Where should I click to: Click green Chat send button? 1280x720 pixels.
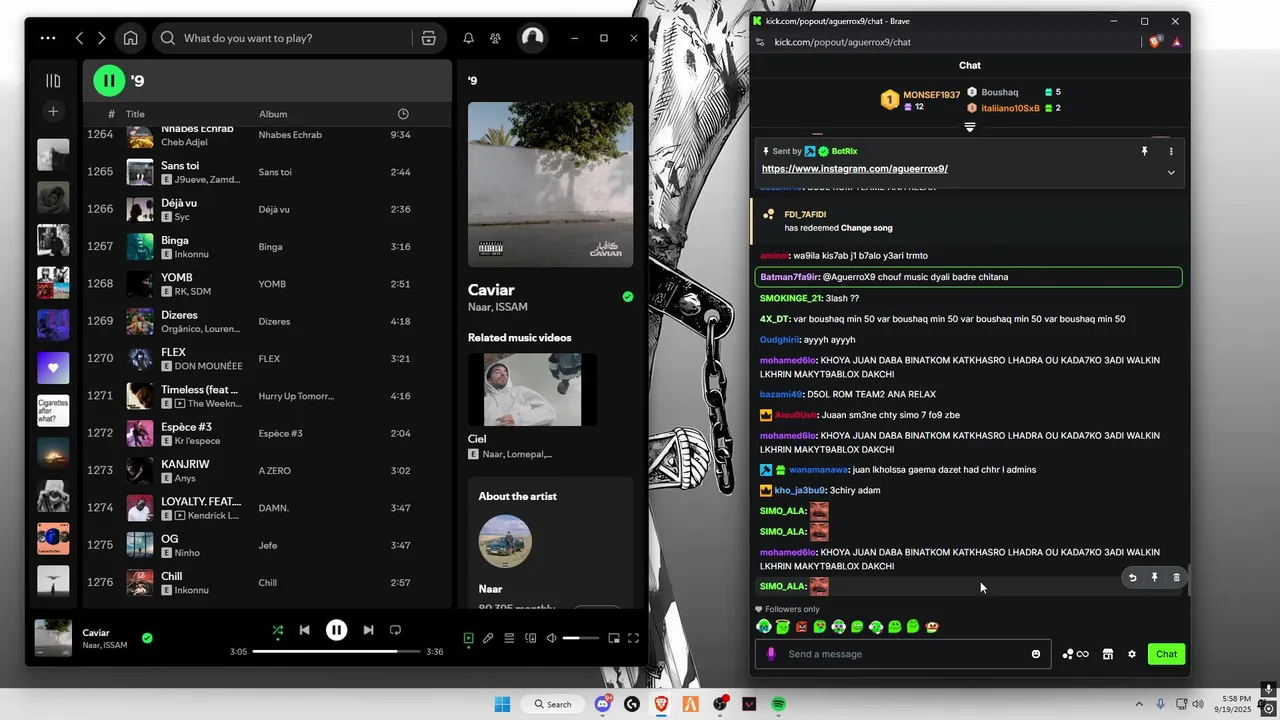tap(1166, 654)
